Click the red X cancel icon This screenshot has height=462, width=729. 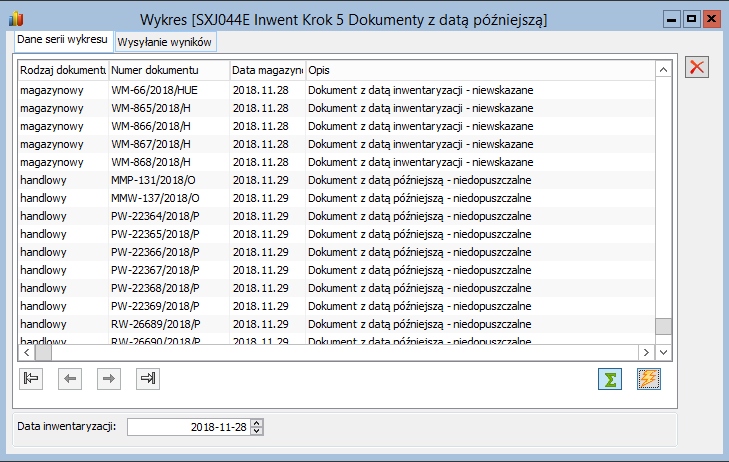point(697,67)
